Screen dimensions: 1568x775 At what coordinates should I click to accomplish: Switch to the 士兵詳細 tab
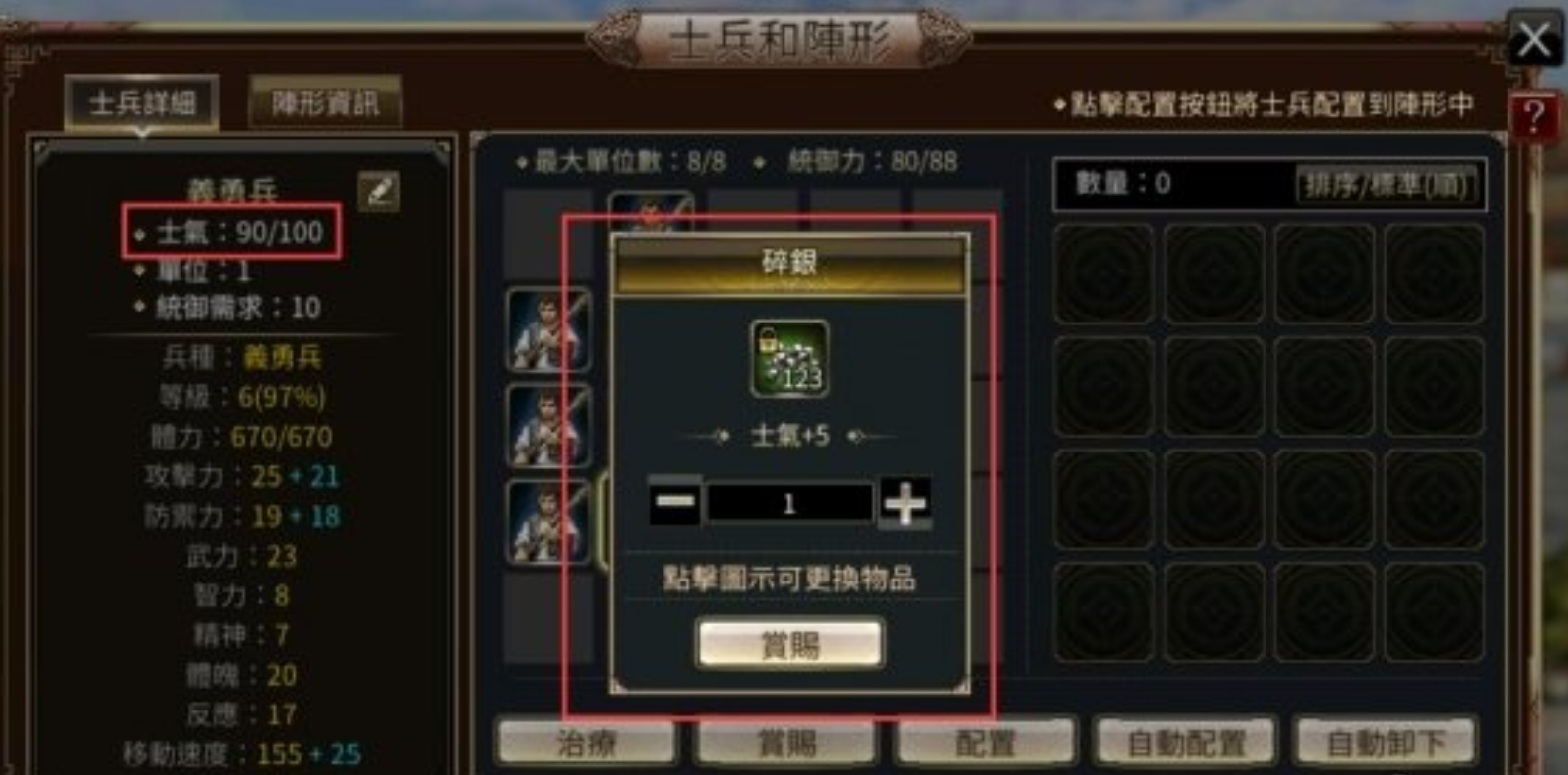click(142, 103)
